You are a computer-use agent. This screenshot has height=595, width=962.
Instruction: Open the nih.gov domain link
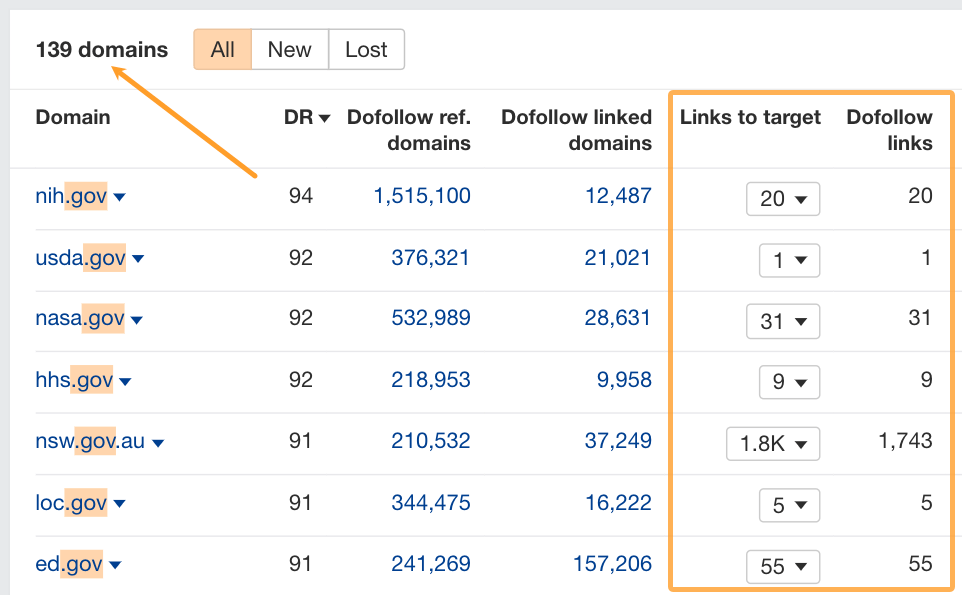(71, 197)
